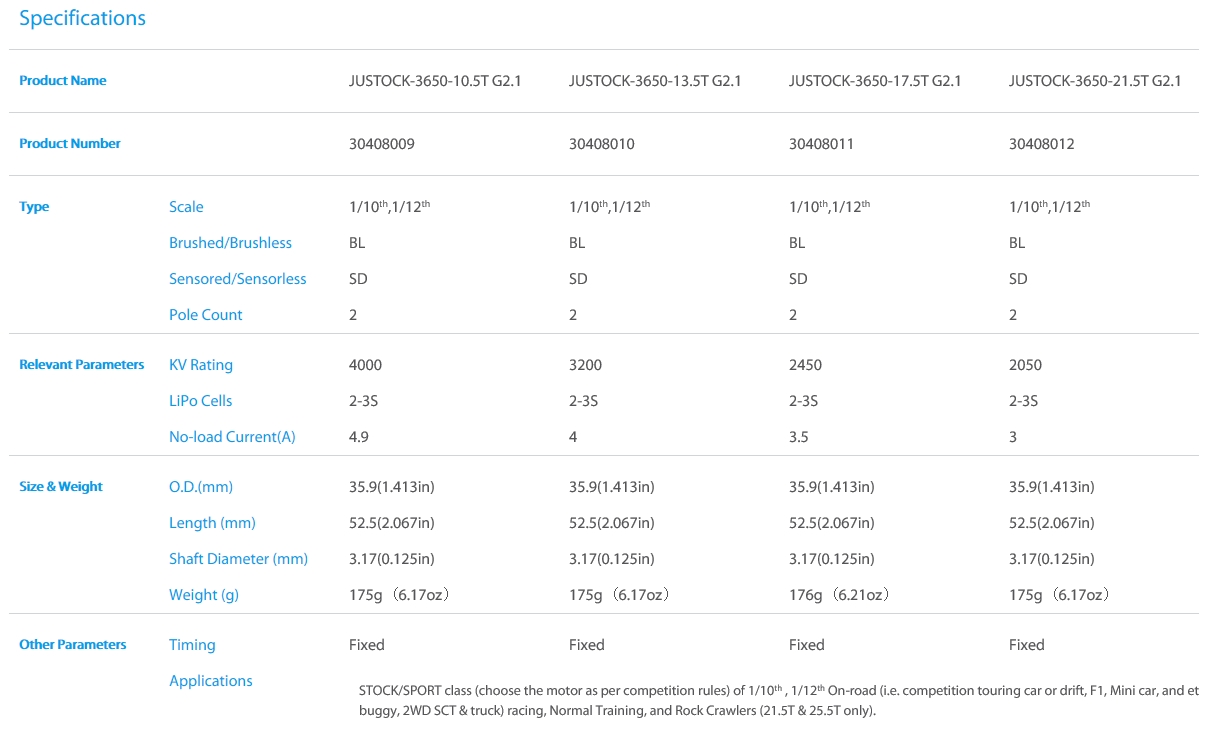Click the Size & Weight section label
This screenshot has width=1211, height=746.
coord(61,487)
